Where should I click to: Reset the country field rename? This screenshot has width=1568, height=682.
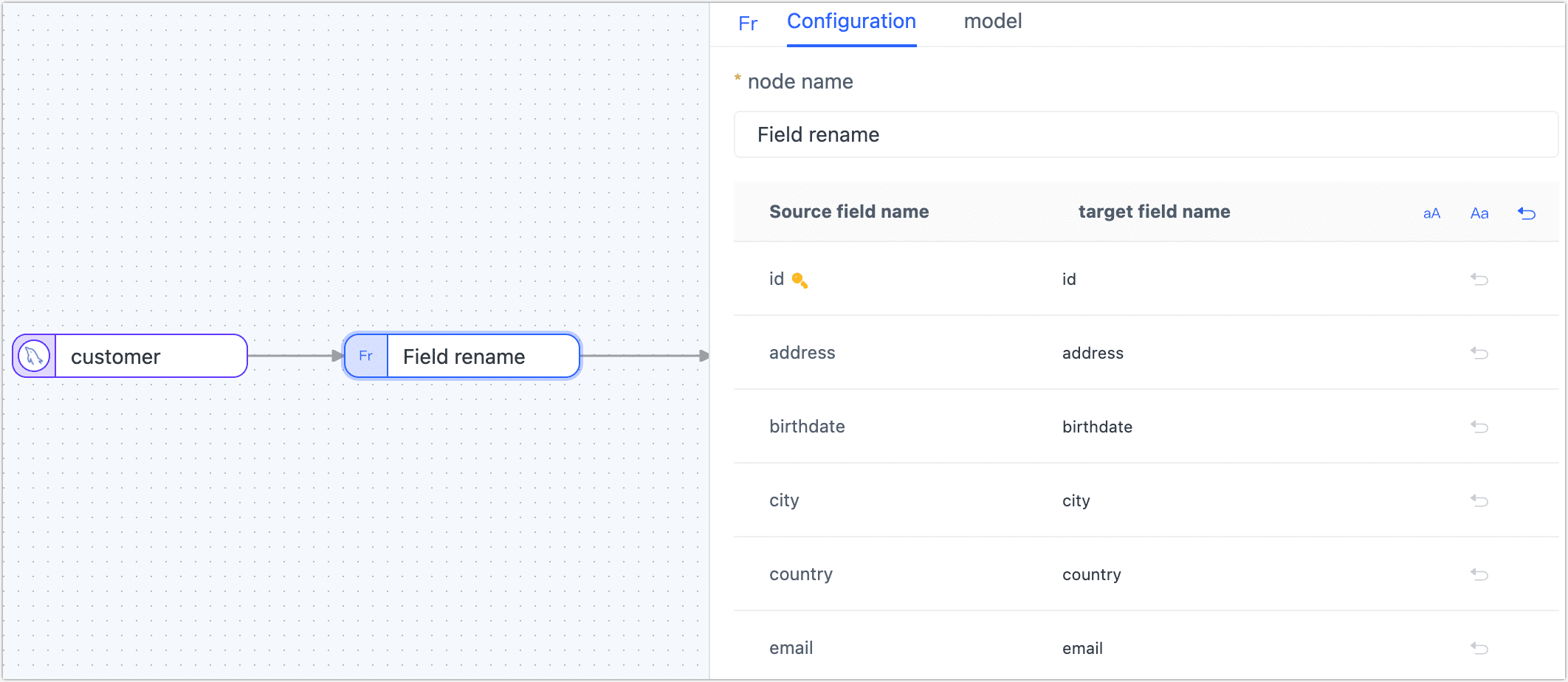(1479, 574)
